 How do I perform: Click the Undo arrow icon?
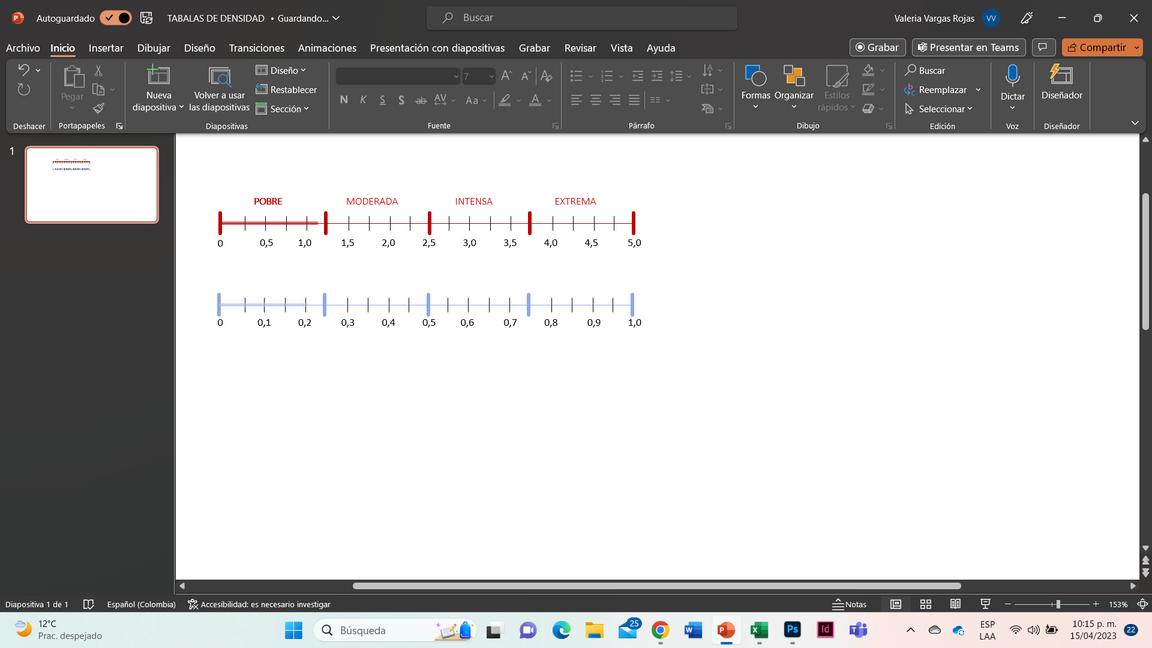(24, 70)
